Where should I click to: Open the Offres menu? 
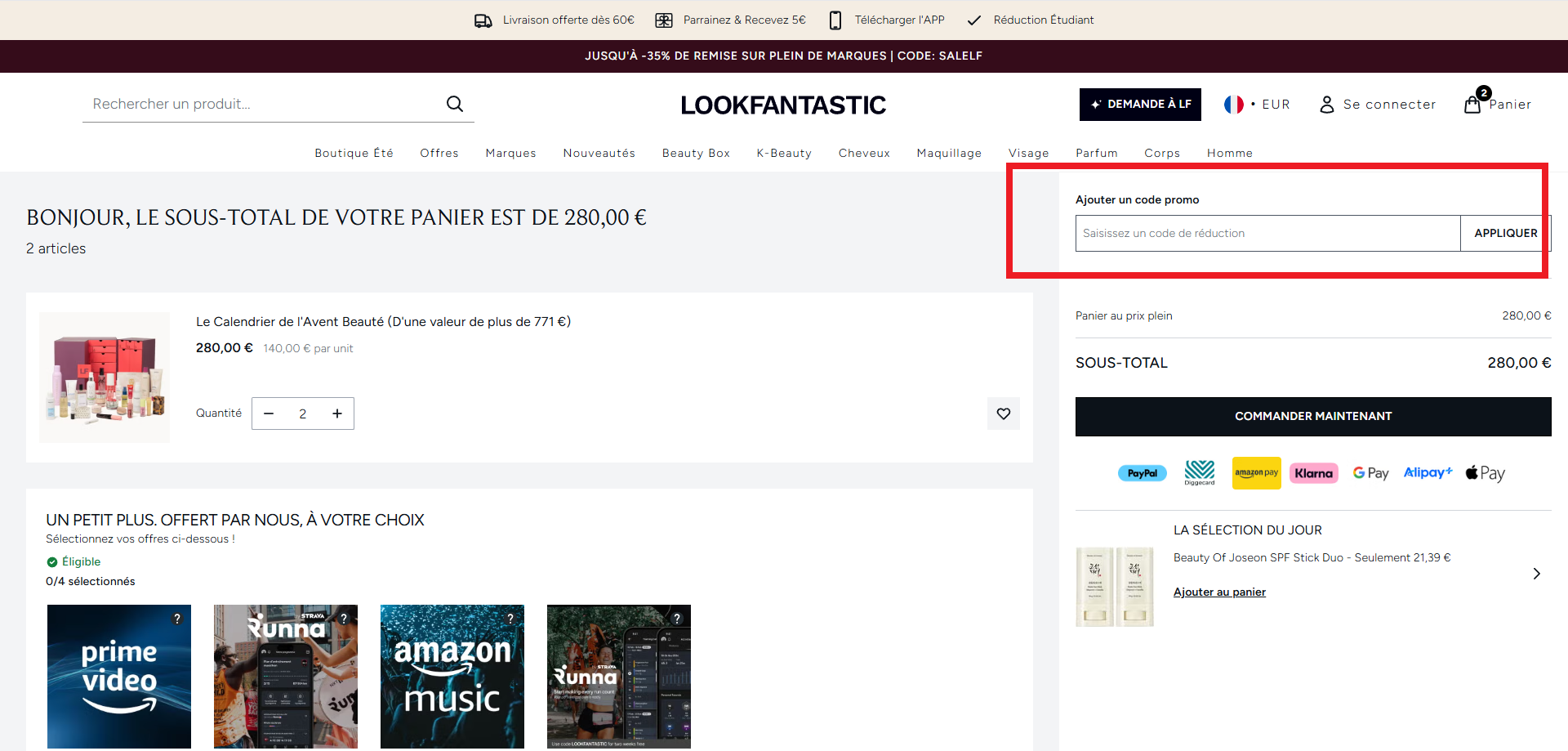439,153
